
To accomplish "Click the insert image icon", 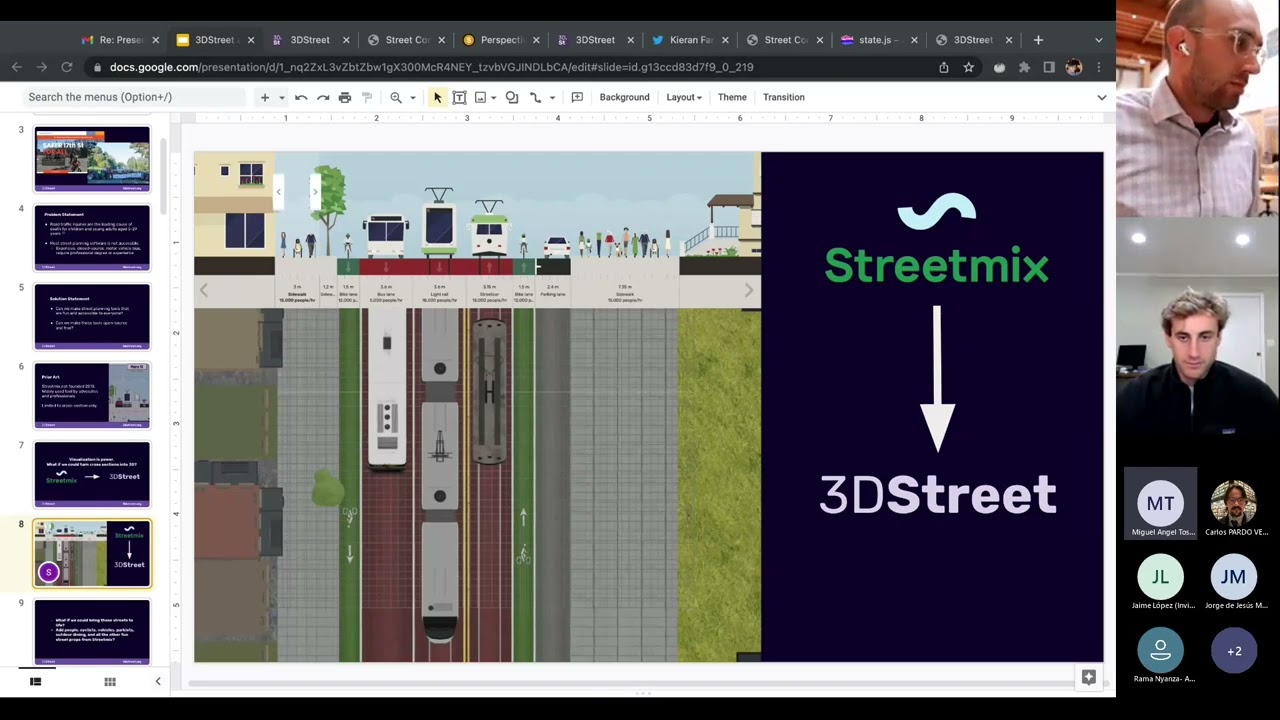I will pos(481,97).
